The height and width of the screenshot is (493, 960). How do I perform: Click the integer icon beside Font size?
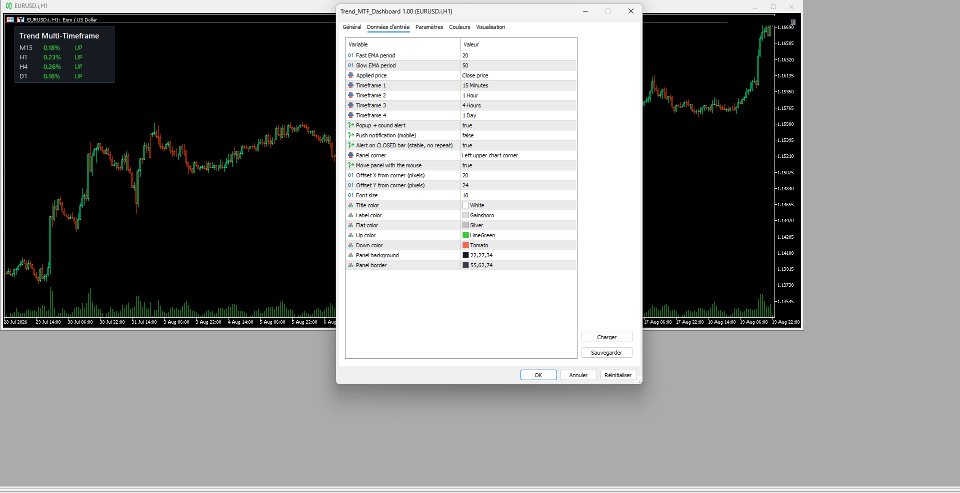(351, 195)
